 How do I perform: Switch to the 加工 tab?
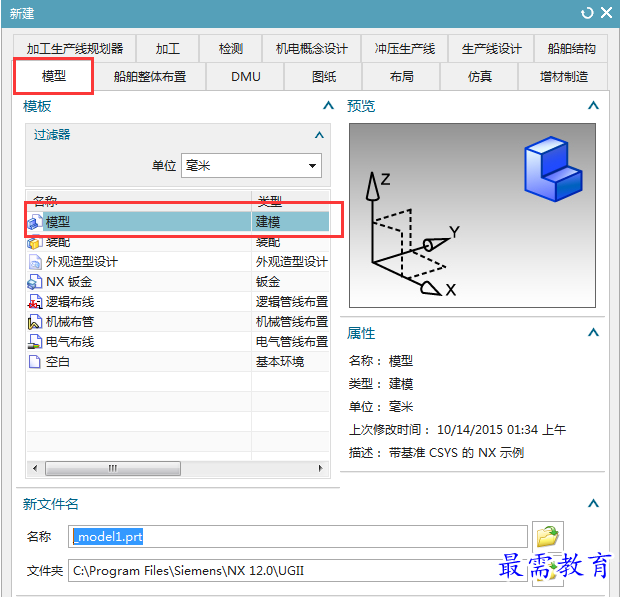(168, 49)
